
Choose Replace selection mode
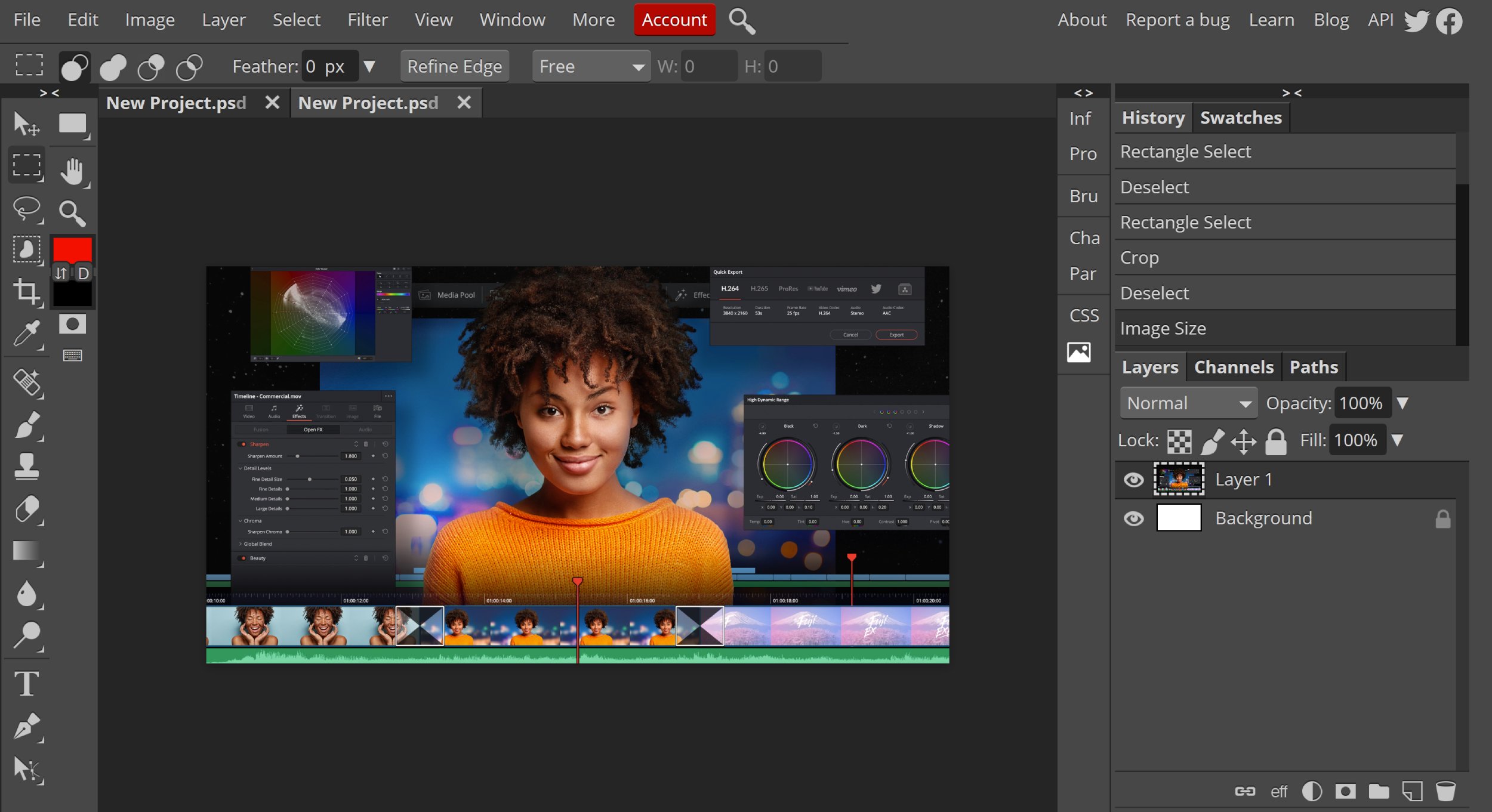tap(75, 67)
